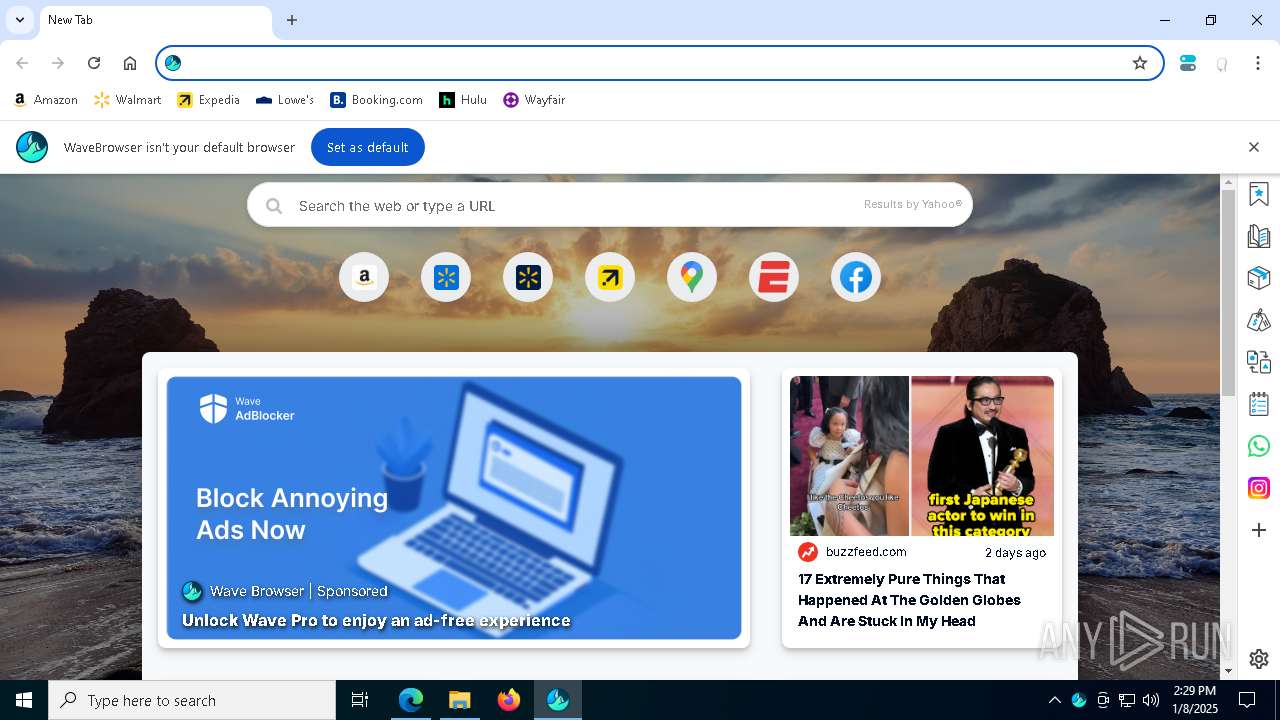Image resolution: width=1280 pixels, height=720 pixels.
Task: Show hidden system tray icons
Action: tap(1054, 700)
